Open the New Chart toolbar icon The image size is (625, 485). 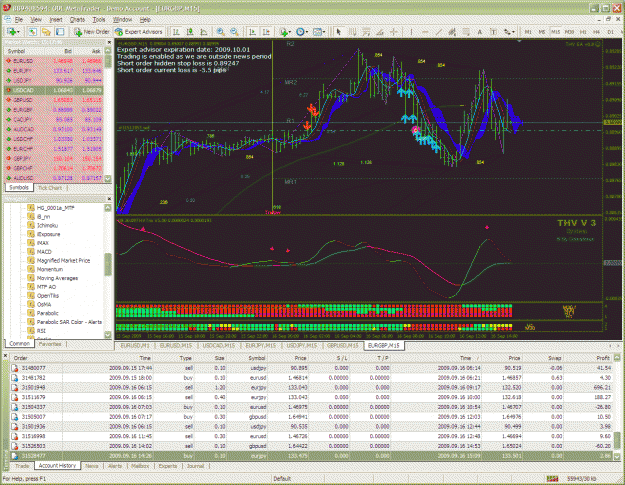[11, 32]
